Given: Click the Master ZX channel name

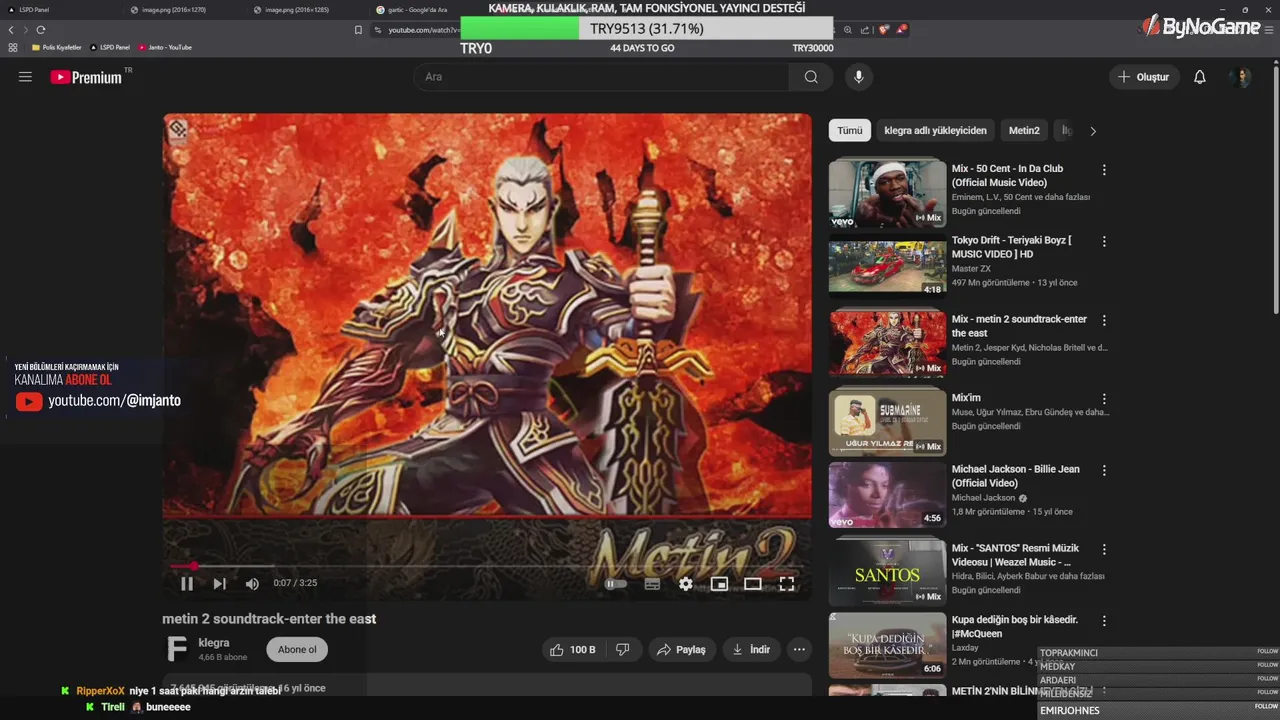Looking at the screenshot, I should (971, 269).
